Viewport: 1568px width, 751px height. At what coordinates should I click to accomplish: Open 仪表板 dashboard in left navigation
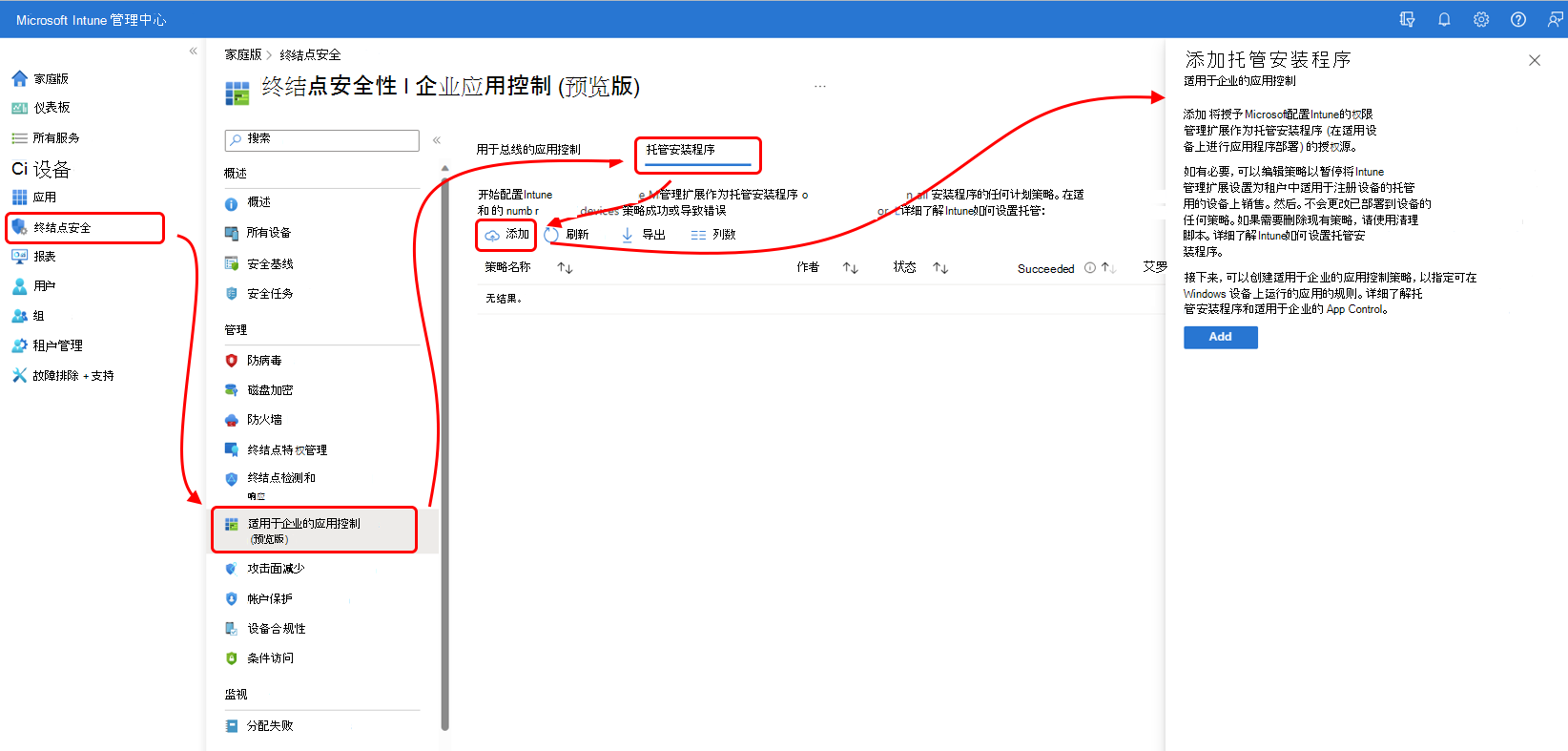[41, 108]
